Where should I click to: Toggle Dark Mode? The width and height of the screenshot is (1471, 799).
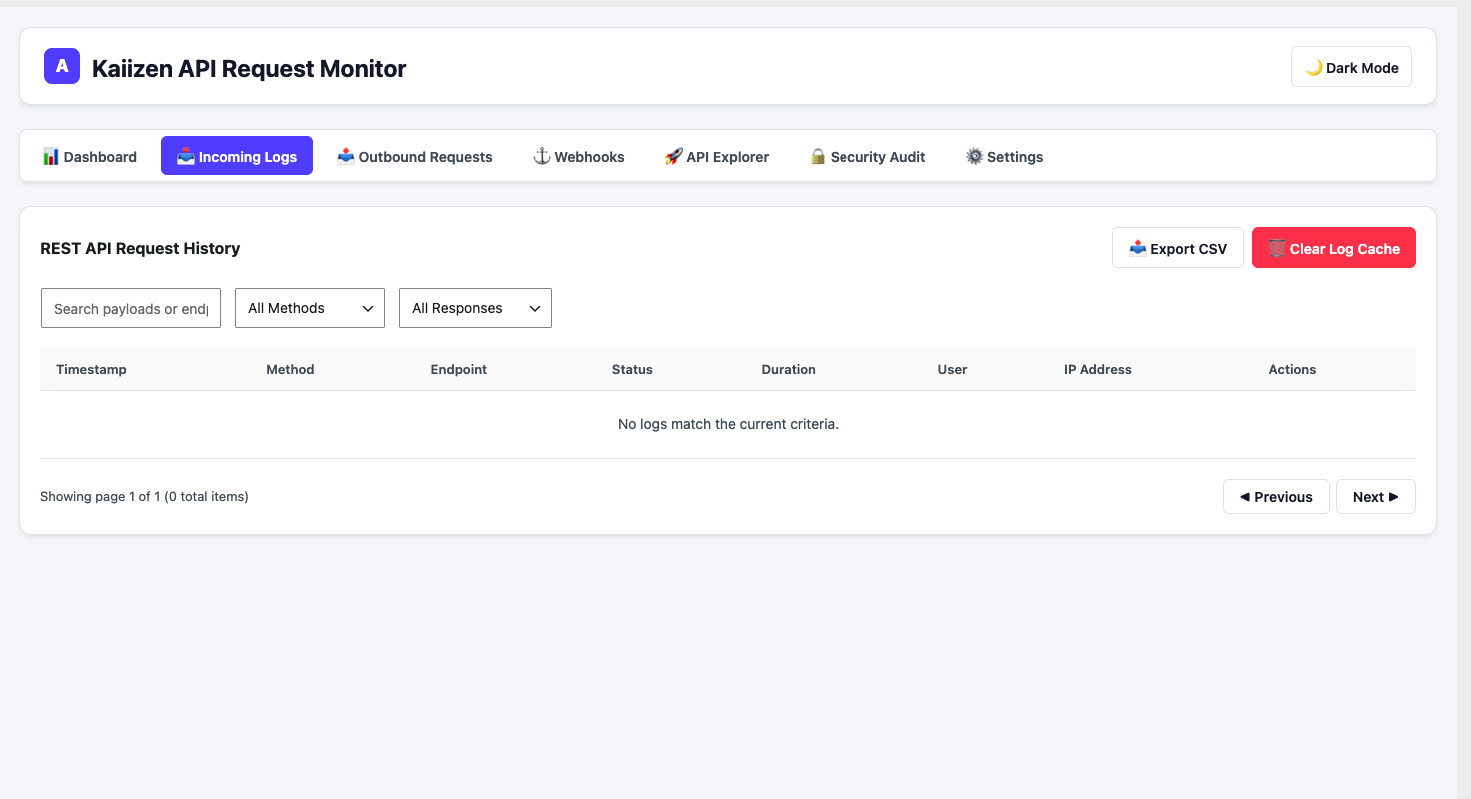coord(1351,67)
